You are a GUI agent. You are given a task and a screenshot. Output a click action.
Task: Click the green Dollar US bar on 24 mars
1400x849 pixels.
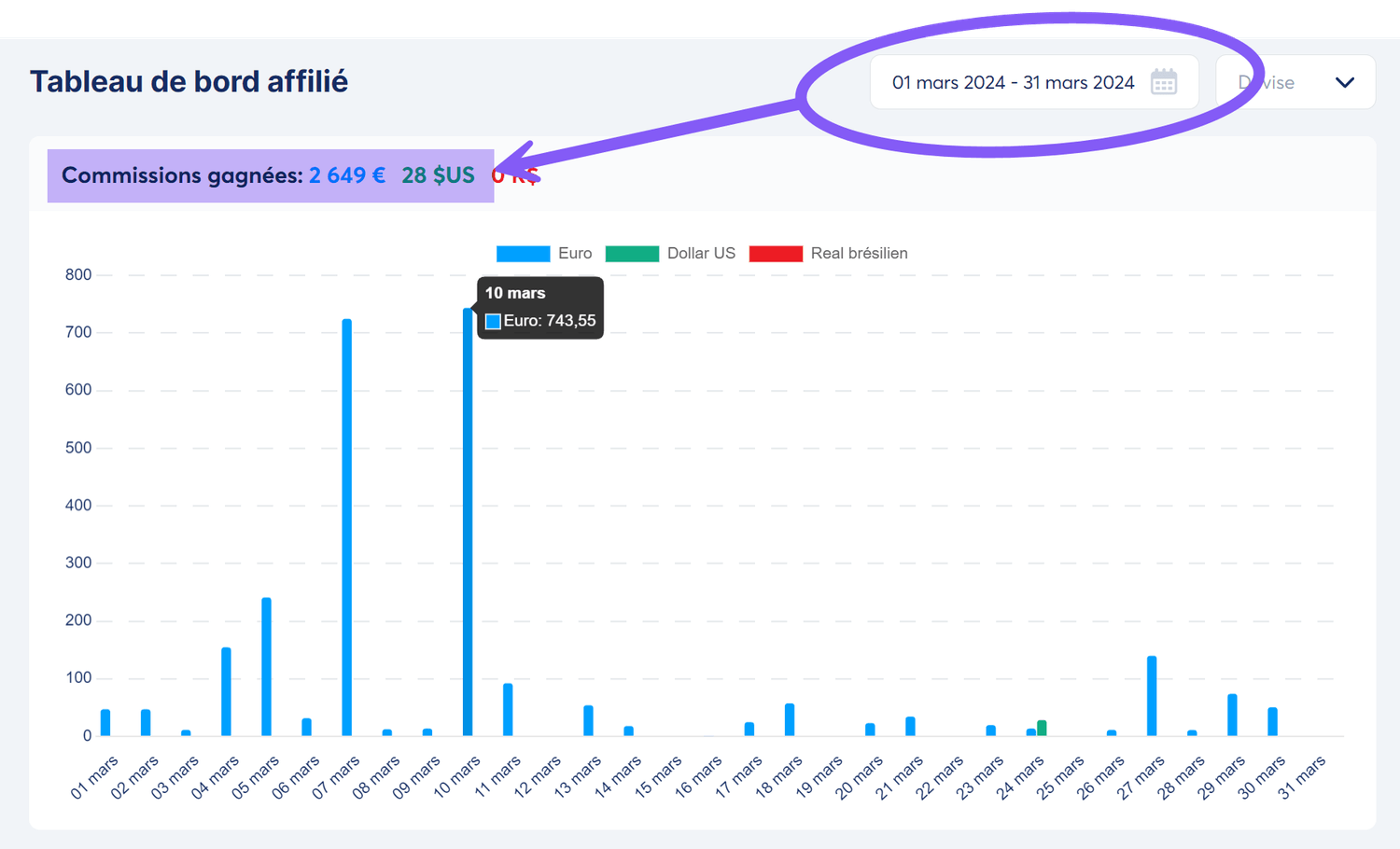[x=1042, y=728]
